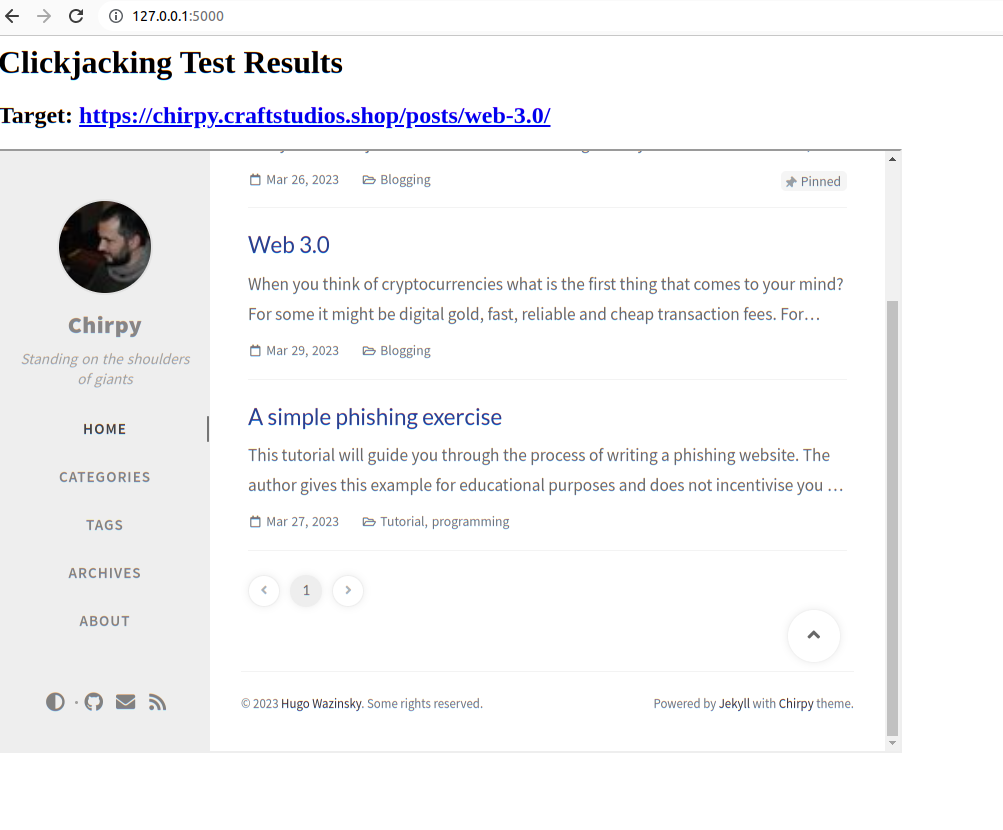The height and width of the screenshot is (830, 1003).
Task: Select pagination page 1
Action: pos(305,590)
